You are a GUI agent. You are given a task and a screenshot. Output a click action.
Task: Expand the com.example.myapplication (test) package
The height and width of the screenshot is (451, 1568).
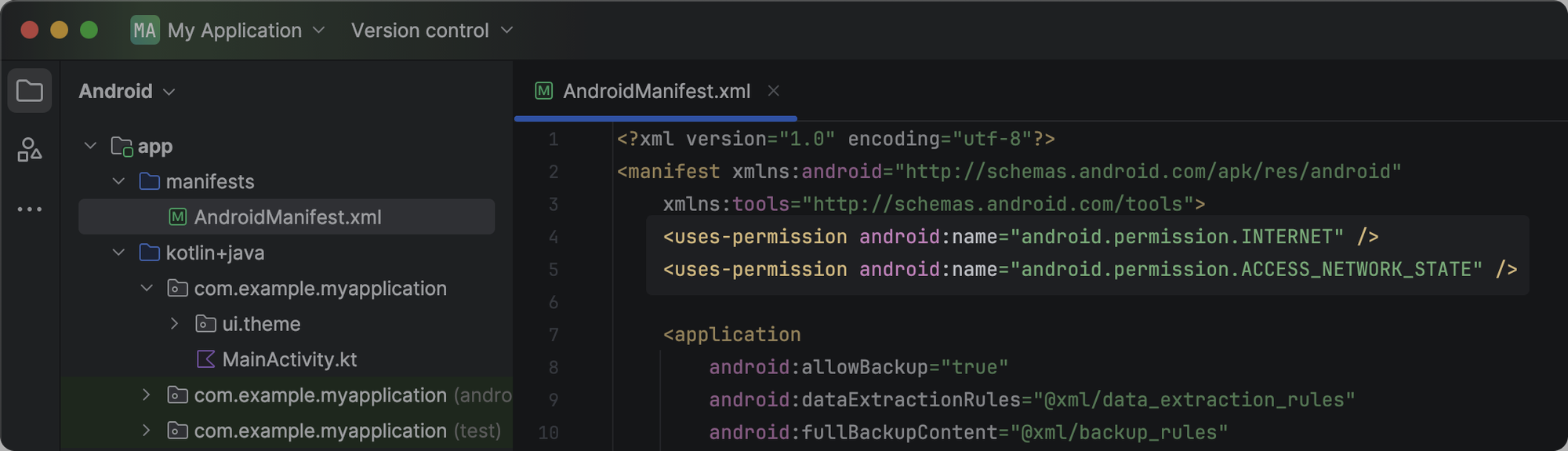pos(146,431)
